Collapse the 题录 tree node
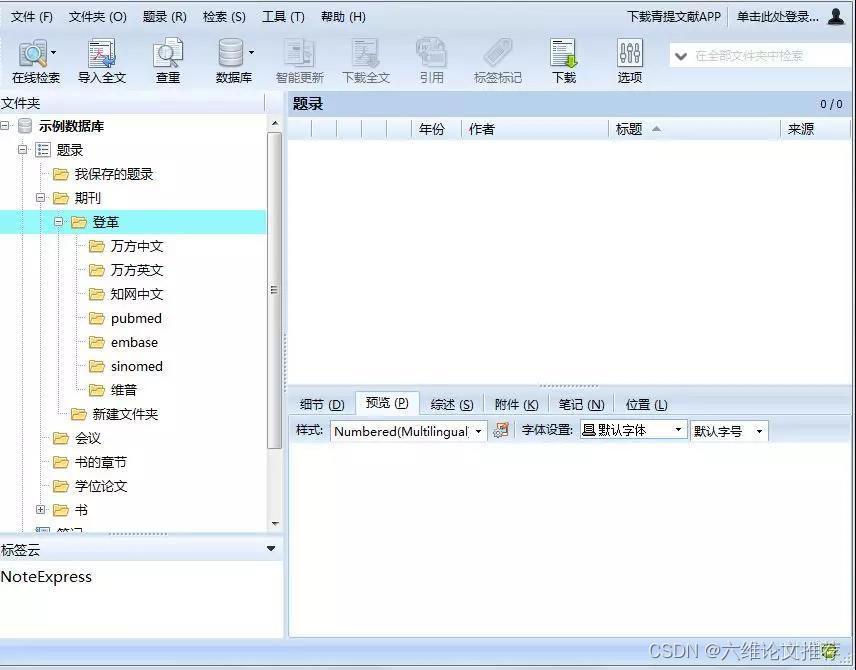The width and height of the screenshot is (856, 670). point(22,149)
